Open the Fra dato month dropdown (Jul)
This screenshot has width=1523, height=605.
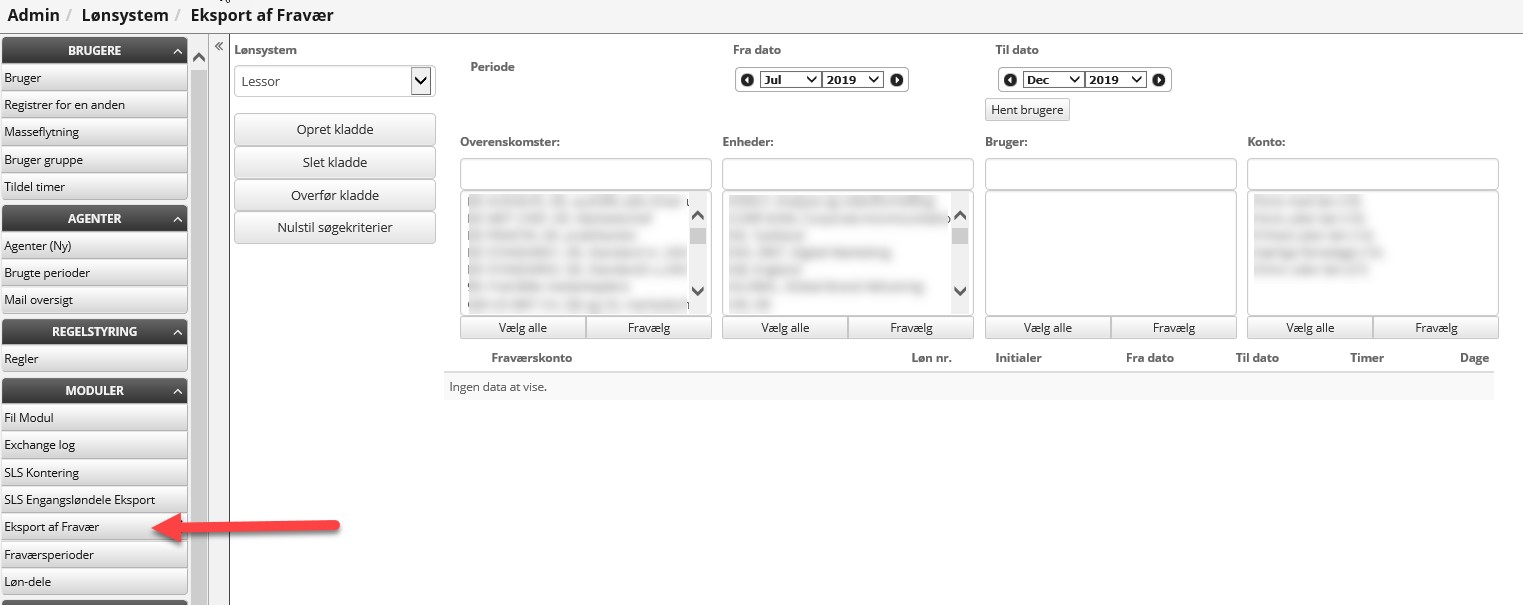coord(790,80)
